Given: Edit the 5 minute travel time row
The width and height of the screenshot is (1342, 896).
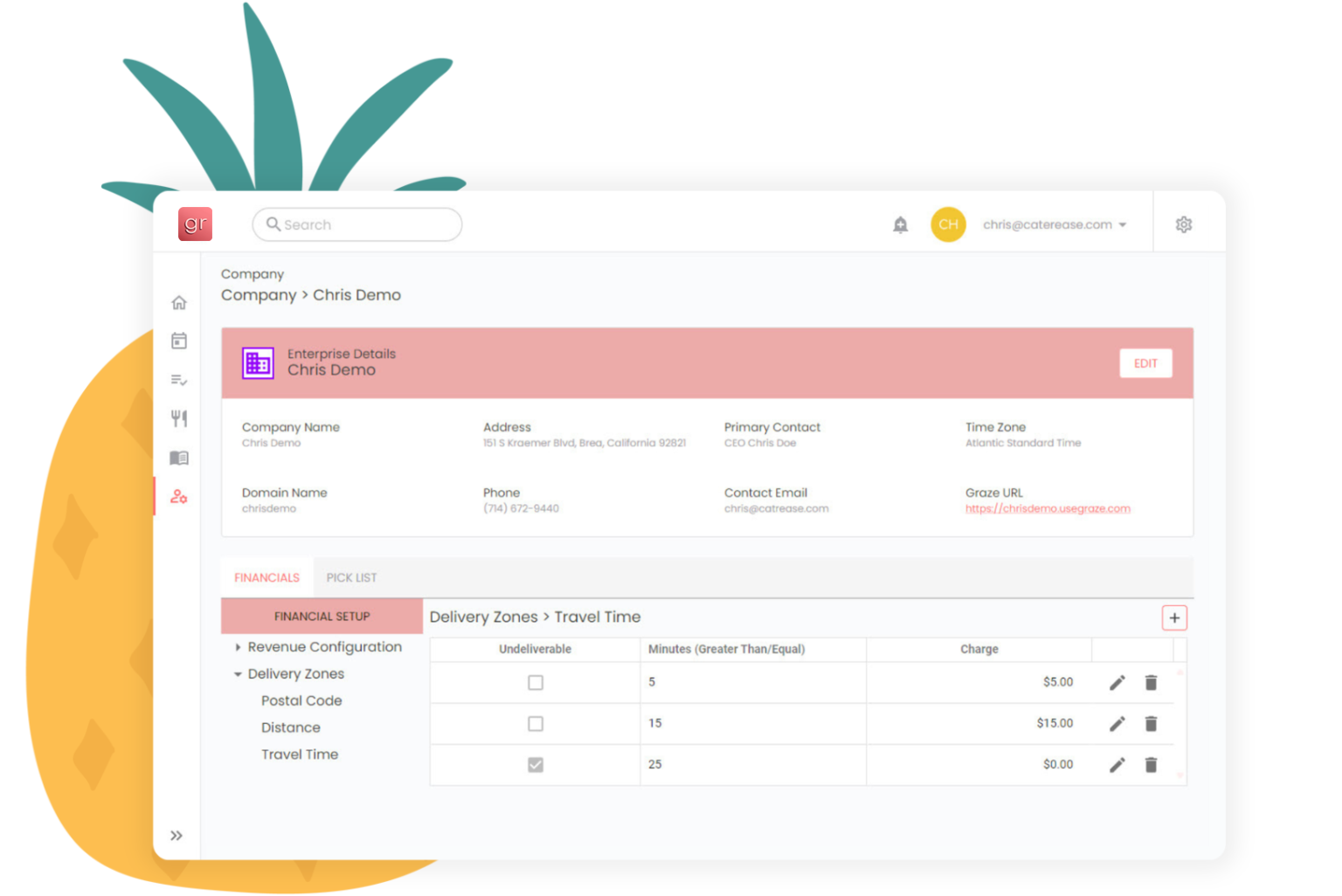Looking at the screenshot, I should 1117,683.
